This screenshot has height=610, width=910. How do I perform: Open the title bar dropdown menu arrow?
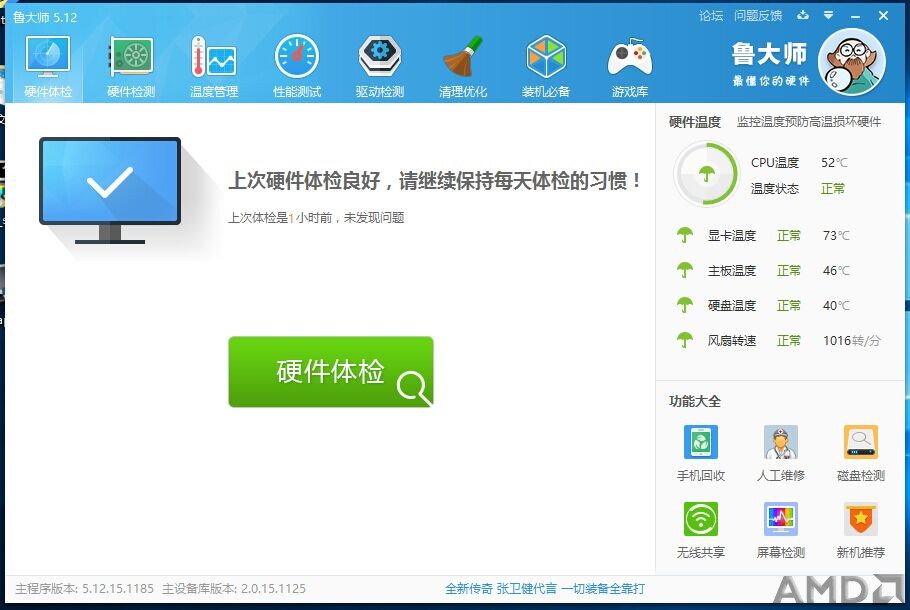point(829,15)
